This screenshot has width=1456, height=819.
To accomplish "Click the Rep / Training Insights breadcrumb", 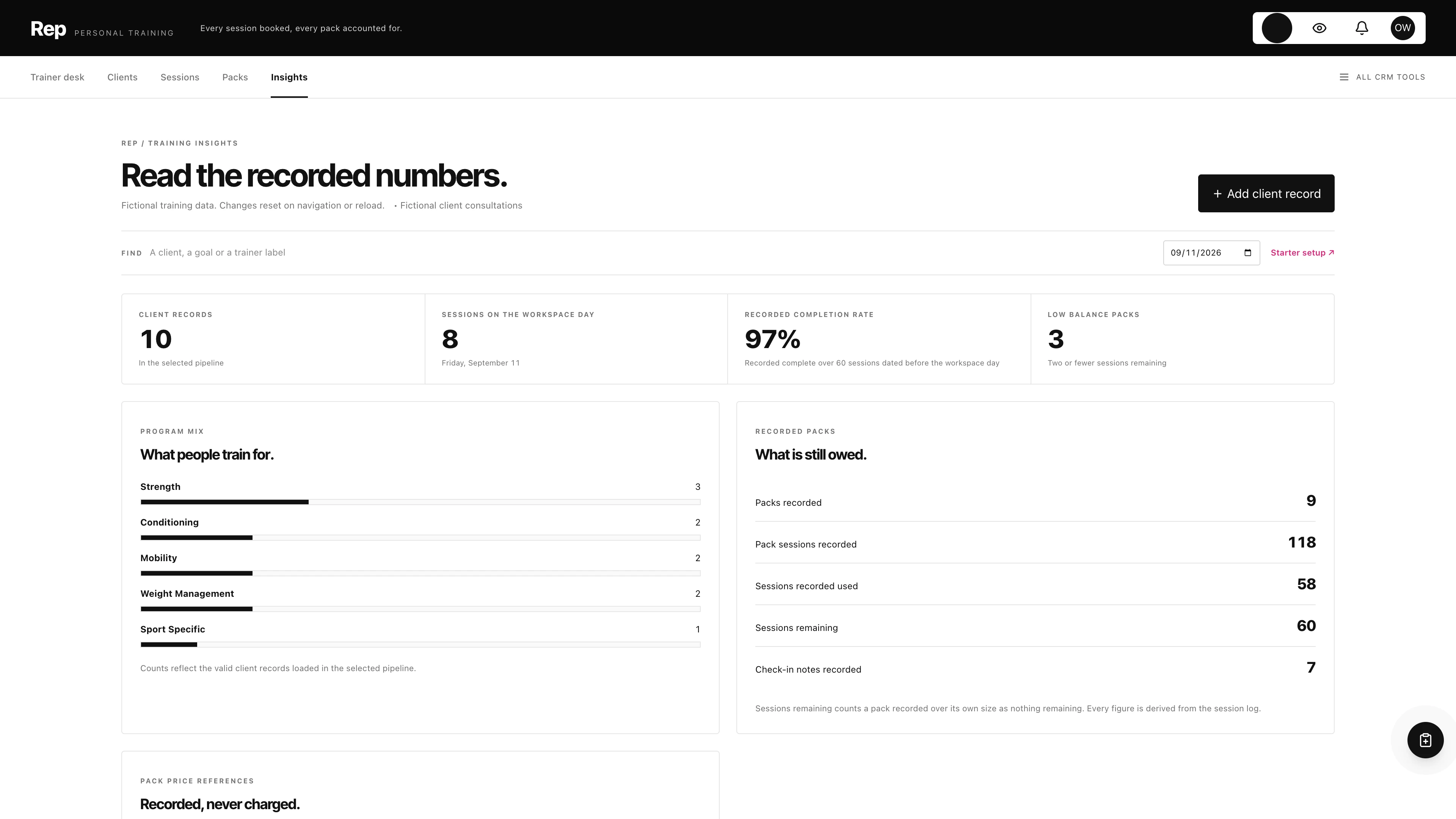I will (x=179, y=143).
